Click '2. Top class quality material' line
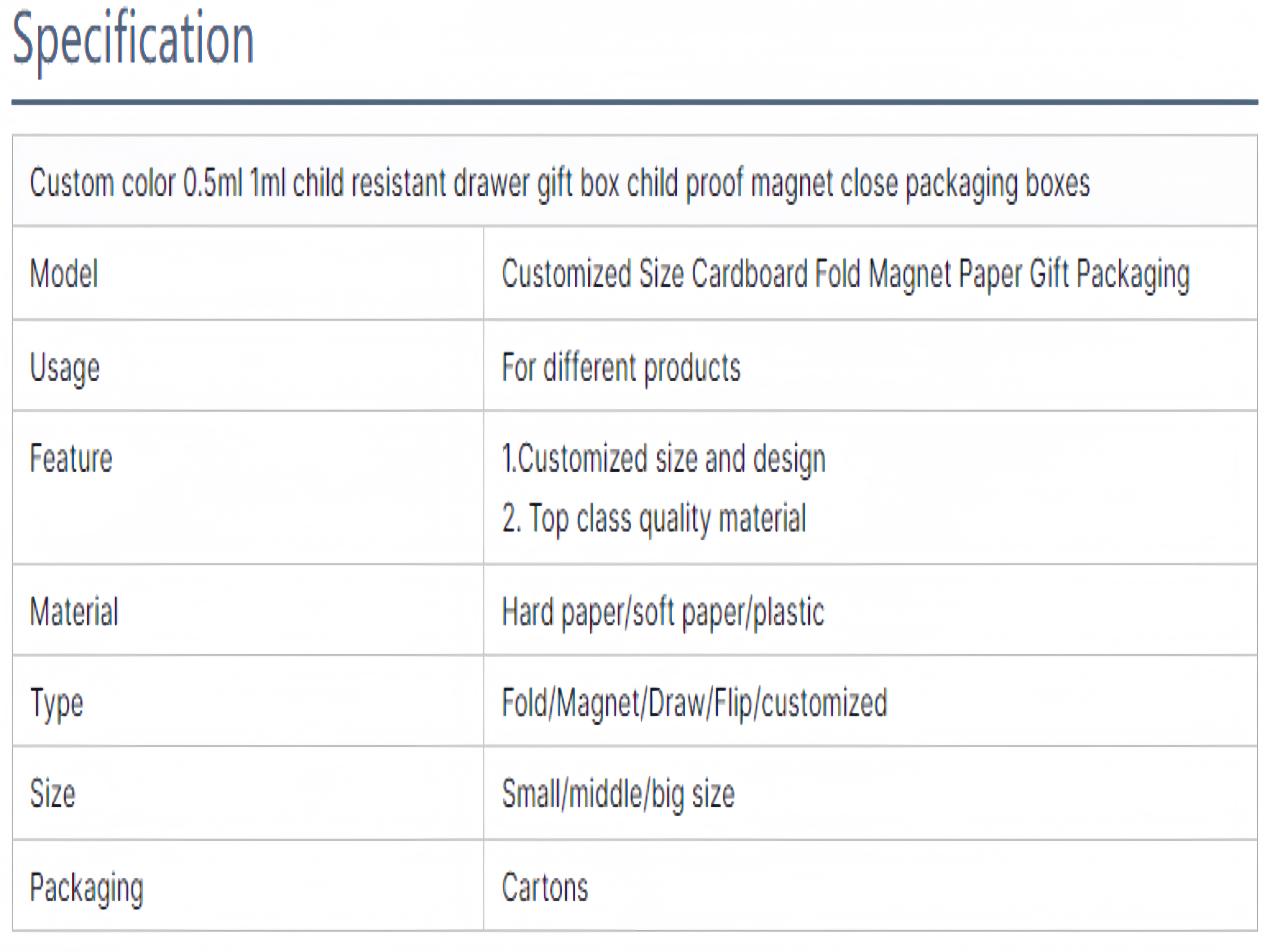The height and width of the screenshot is (952, 1270). pos(654,518)
